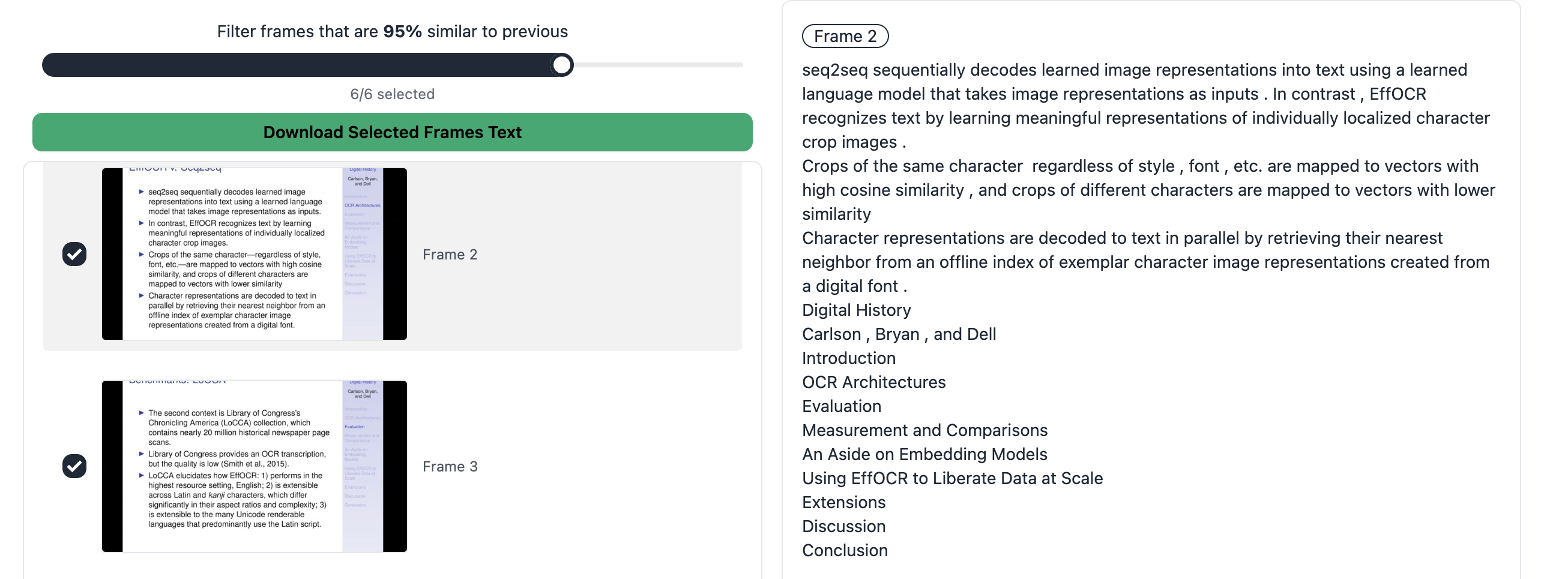Uncheck the Frame 2 checkbox

74,254
